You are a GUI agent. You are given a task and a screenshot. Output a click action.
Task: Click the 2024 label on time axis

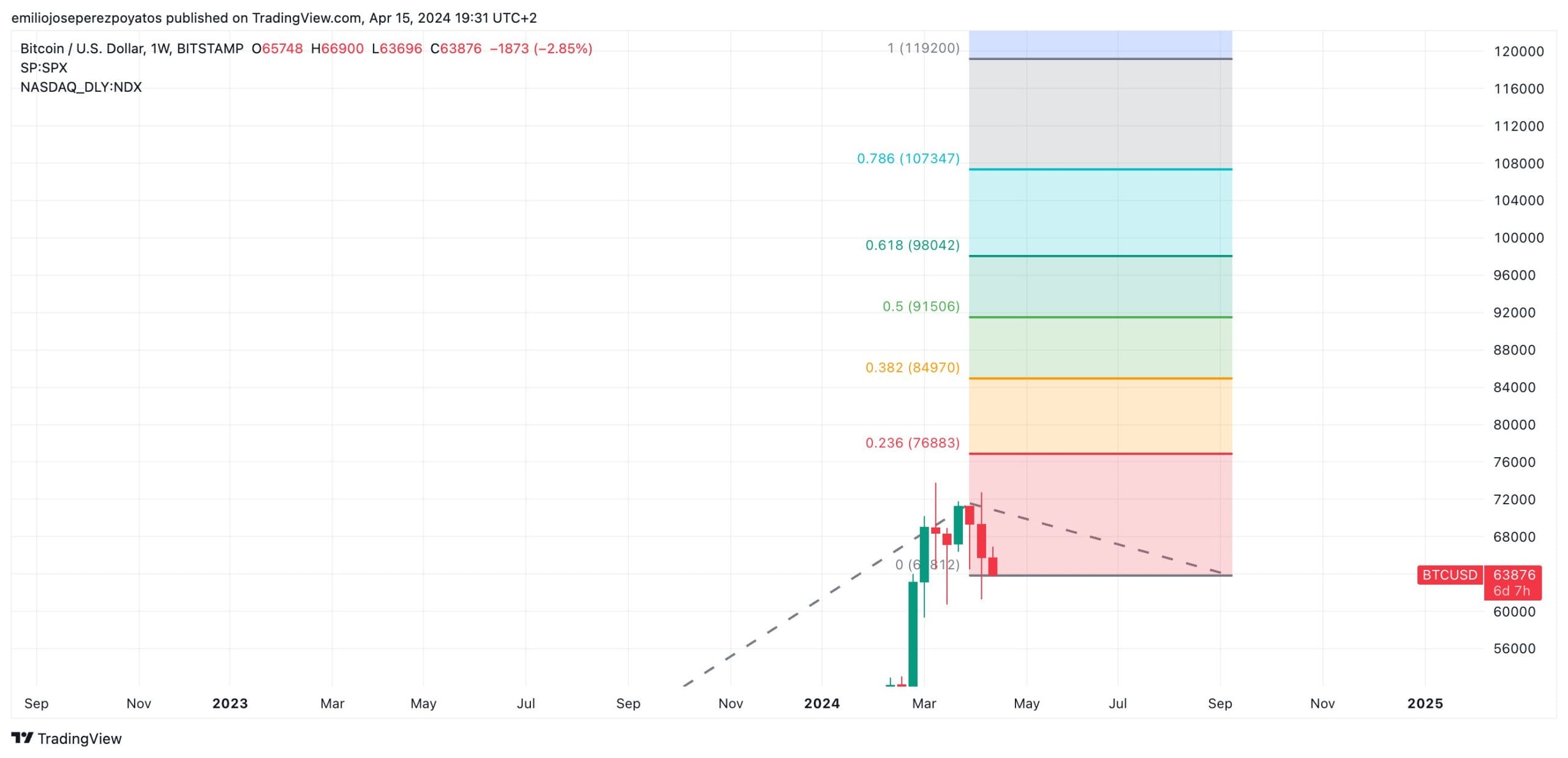[x=821, y=703]
